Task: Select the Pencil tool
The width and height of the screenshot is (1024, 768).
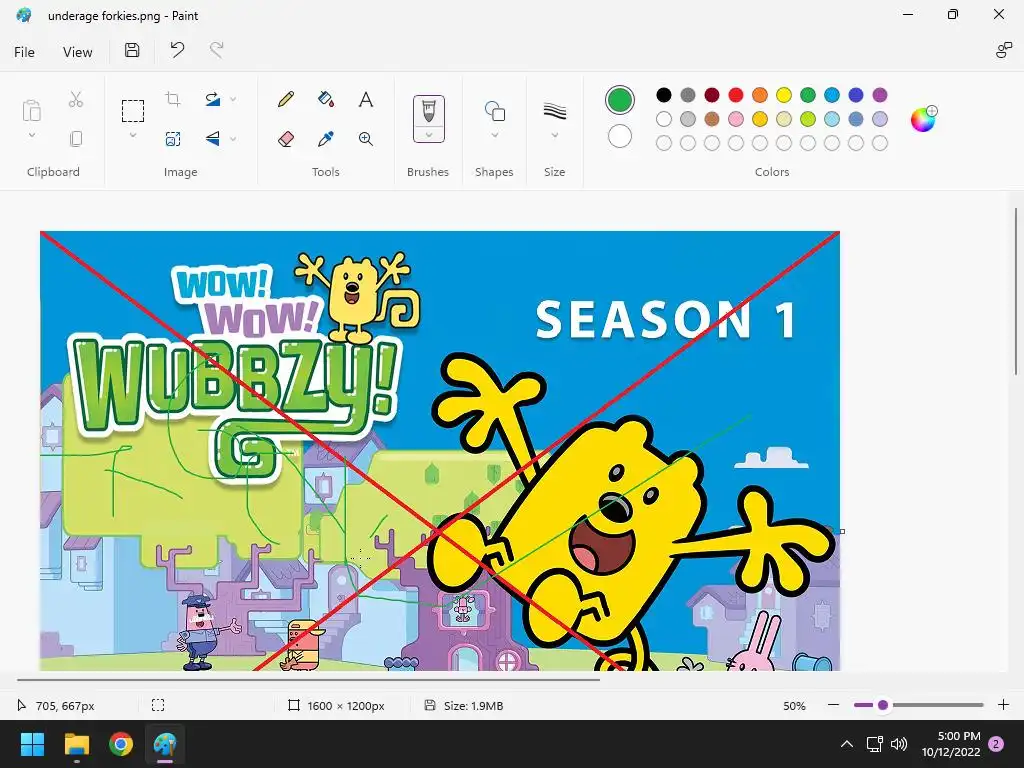Action: pos(285,99)
